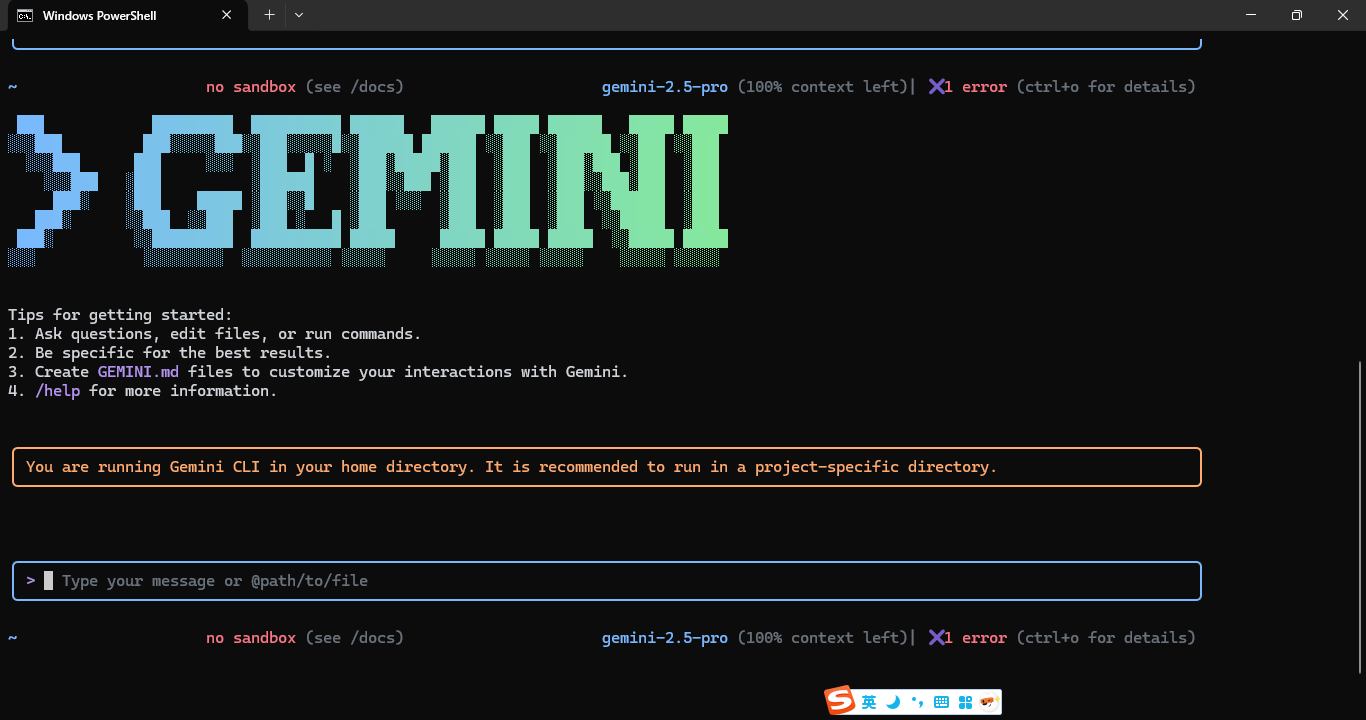This screenshot has width=1366, height=720.
Task: Click the orange home directory warning message
Action: coord(511,467)
